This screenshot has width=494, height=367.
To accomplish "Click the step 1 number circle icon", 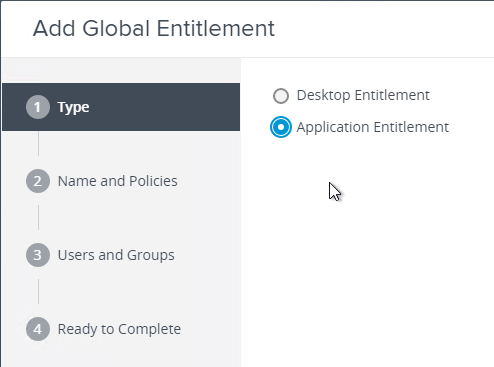I will pos(38,107).
